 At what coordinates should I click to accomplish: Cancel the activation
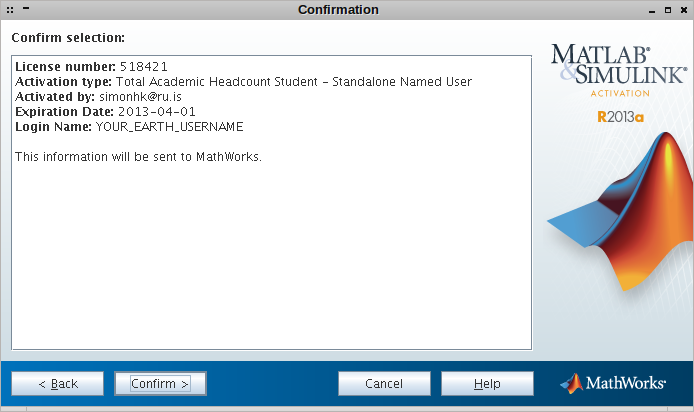pyautogui.click(x=384, y=383)
